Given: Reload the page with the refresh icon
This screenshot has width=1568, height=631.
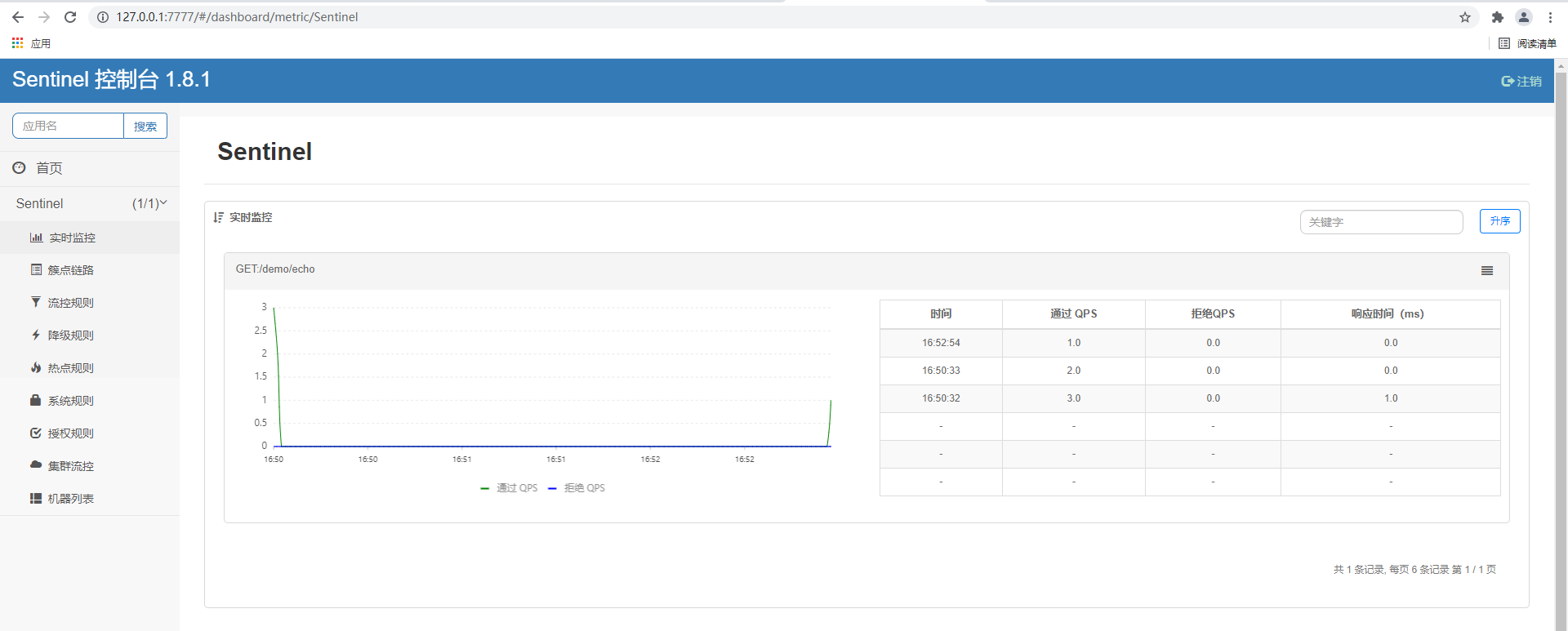Looking at the screenshot, I should pyautogui.click(x=70, y=17).
